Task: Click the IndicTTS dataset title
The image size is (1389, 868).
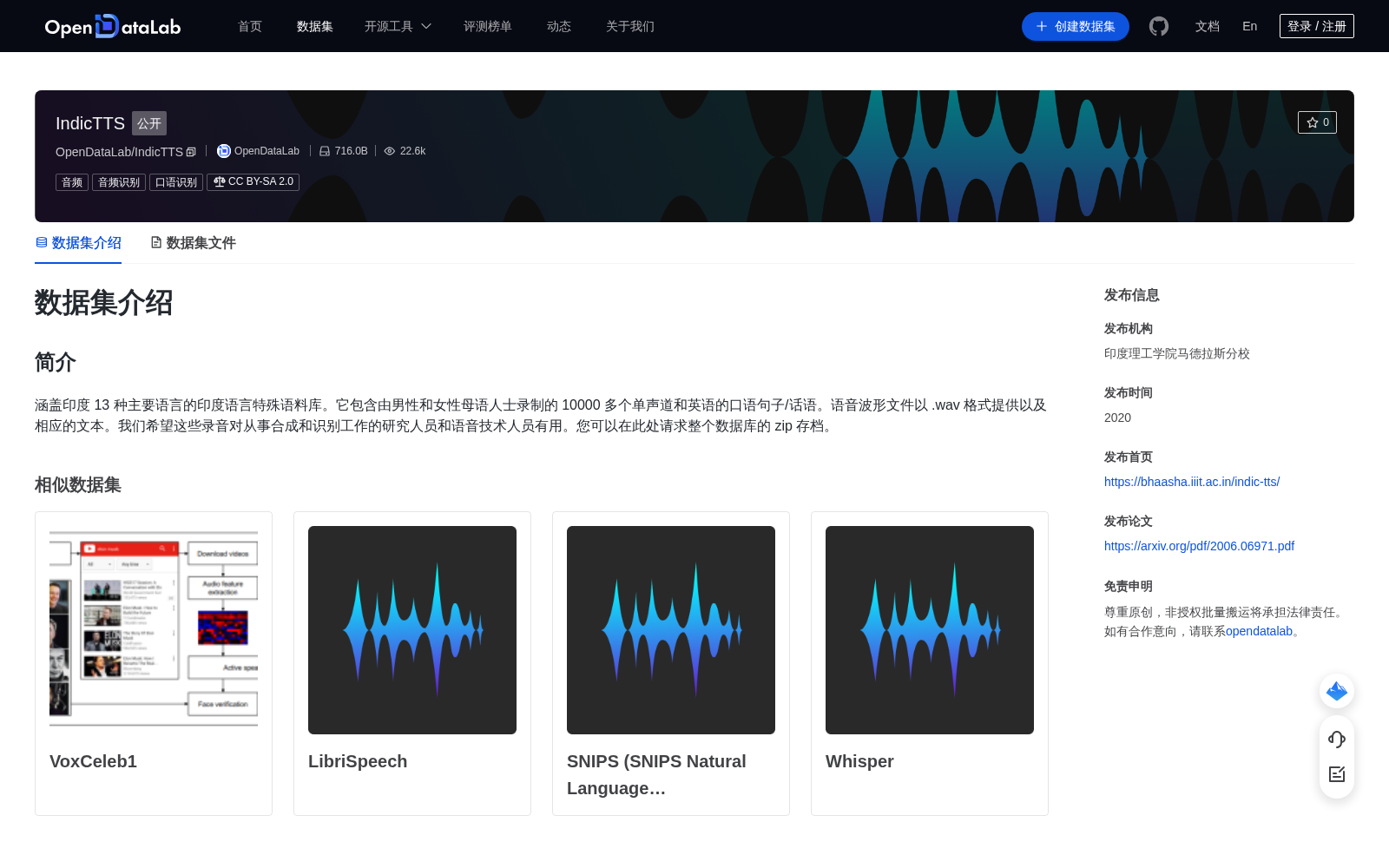Action: [90, 123]
